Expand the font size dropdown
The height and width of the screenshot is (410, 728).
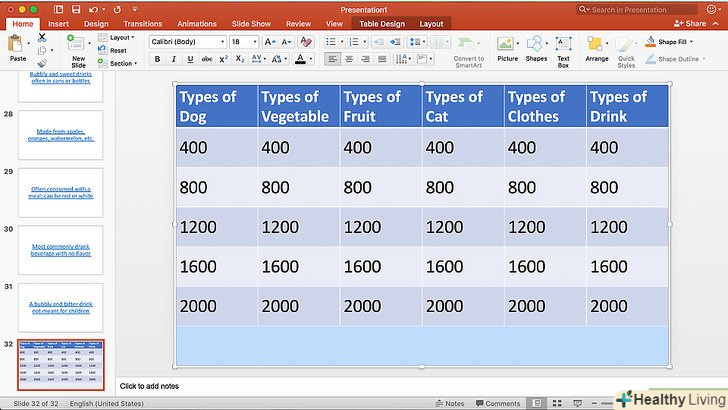point(254,42)
